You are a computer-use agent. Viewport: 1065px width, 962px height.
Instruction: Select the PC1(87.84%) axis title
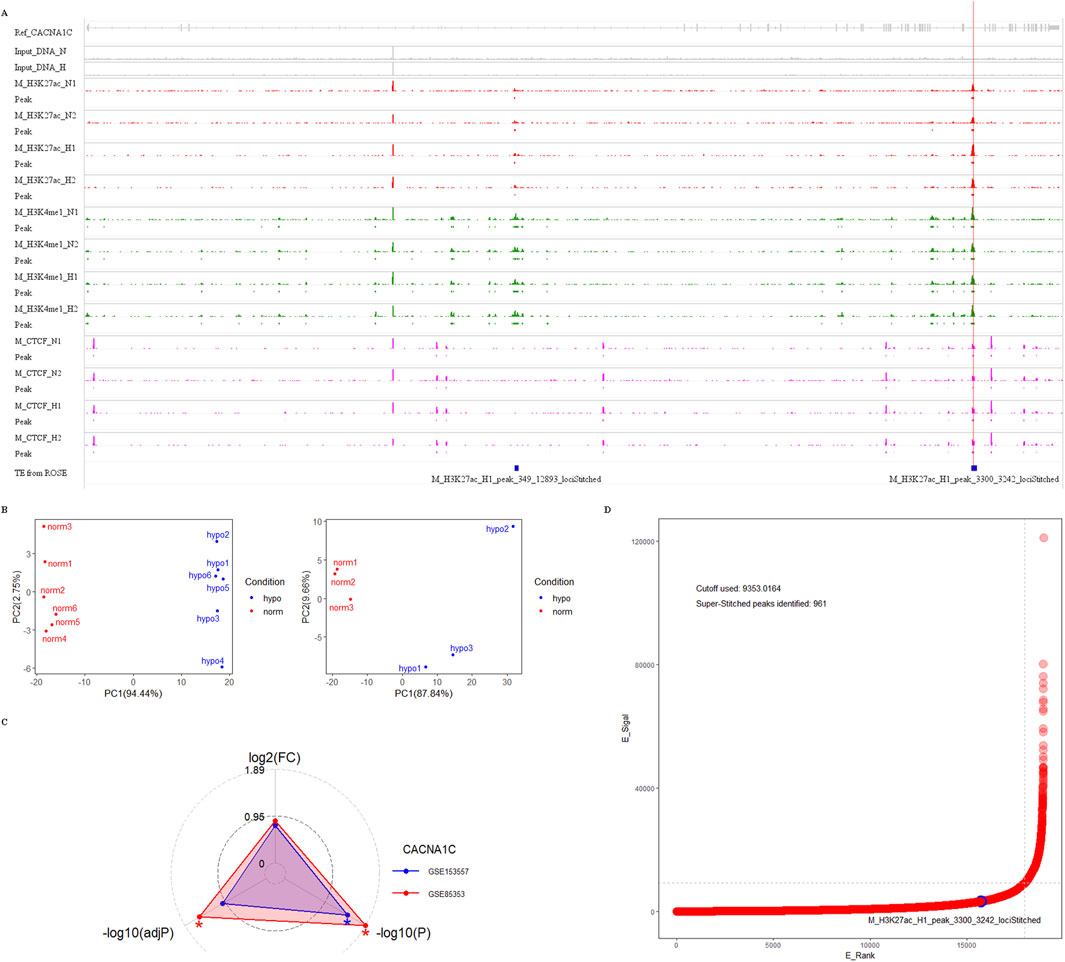tap(424, 694)
